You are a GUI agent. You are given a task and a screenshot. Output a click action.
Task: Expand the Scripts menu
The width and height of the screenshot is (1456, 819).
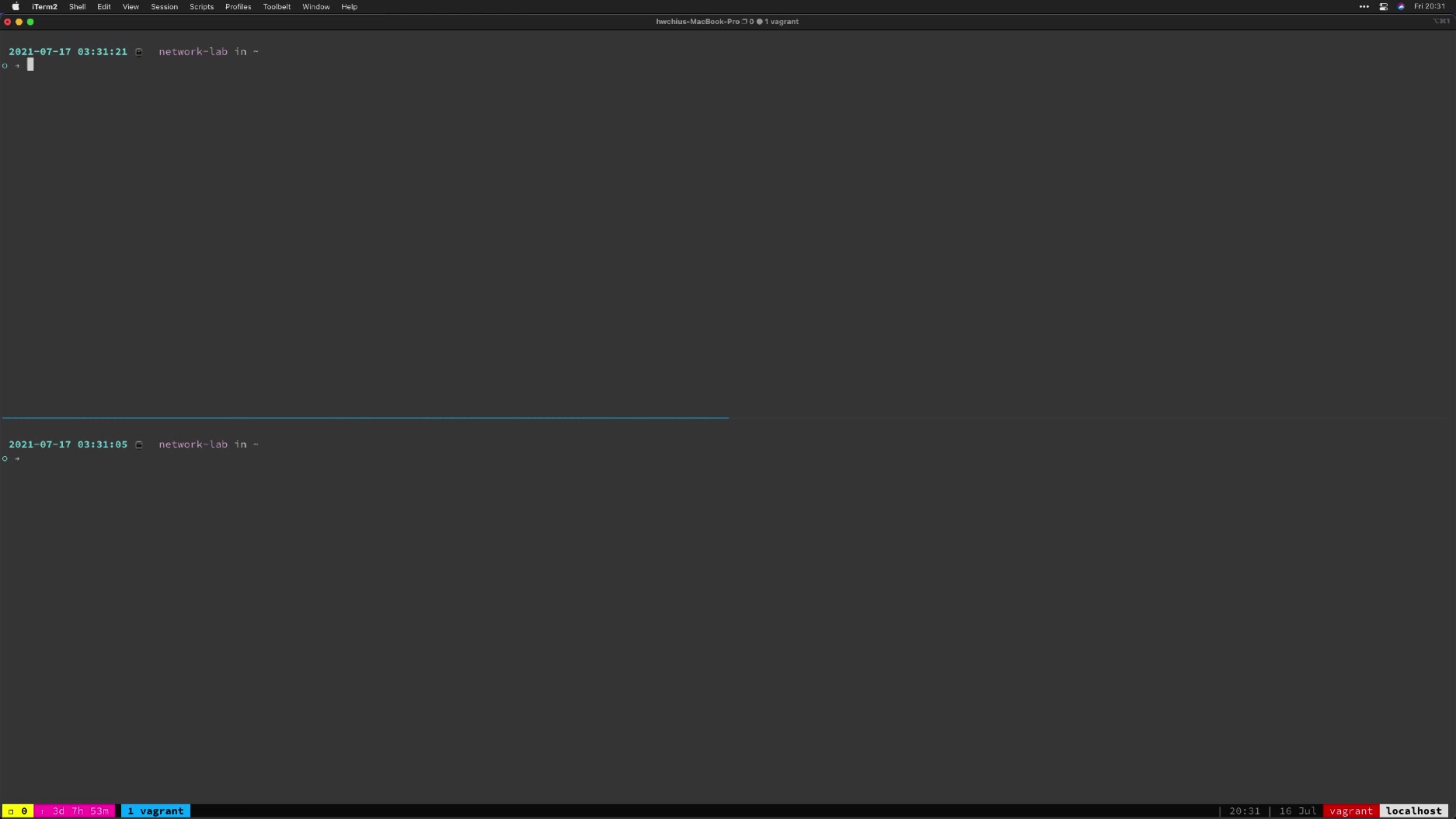(201, 7)
